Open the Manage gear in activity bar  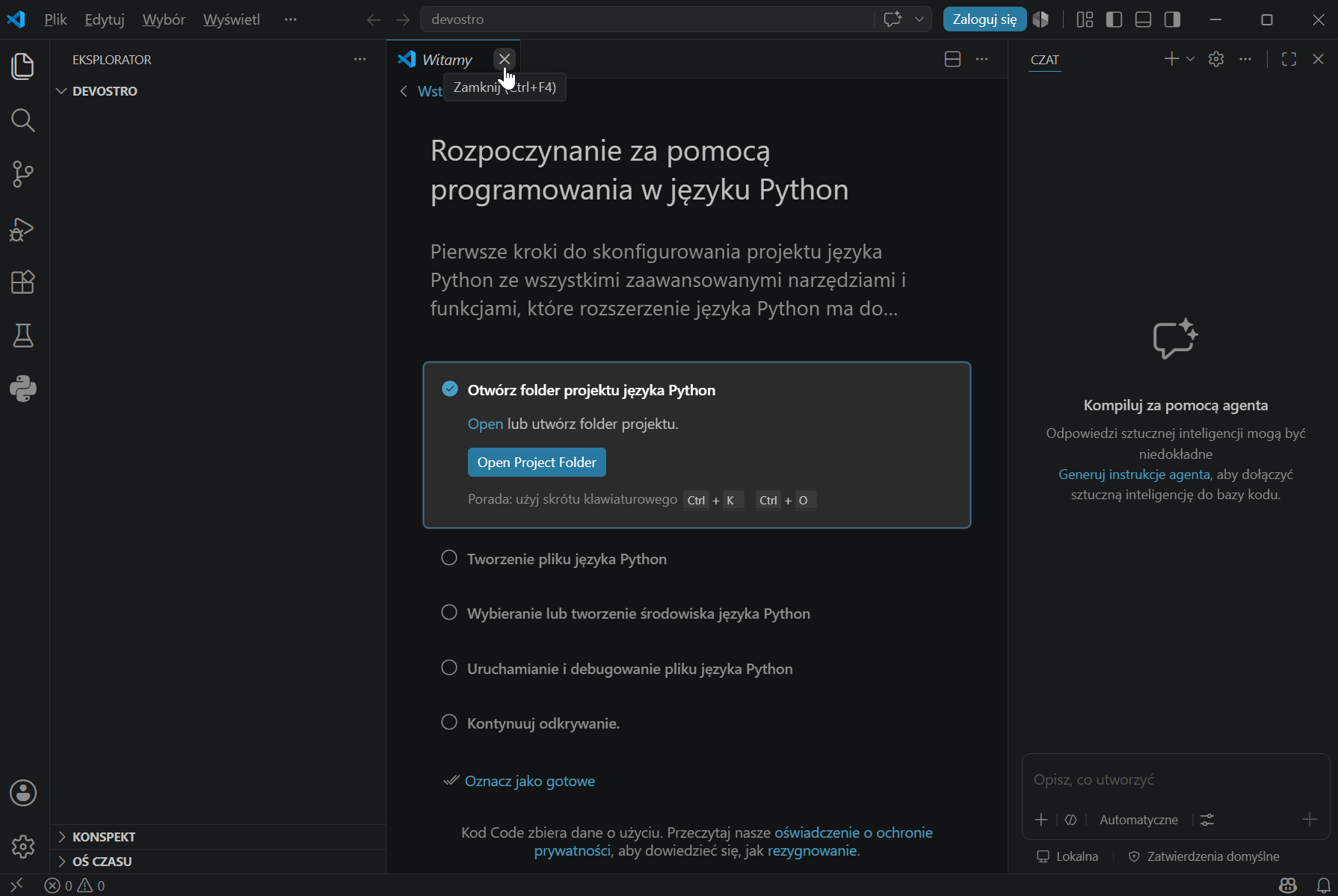point(23,847)
